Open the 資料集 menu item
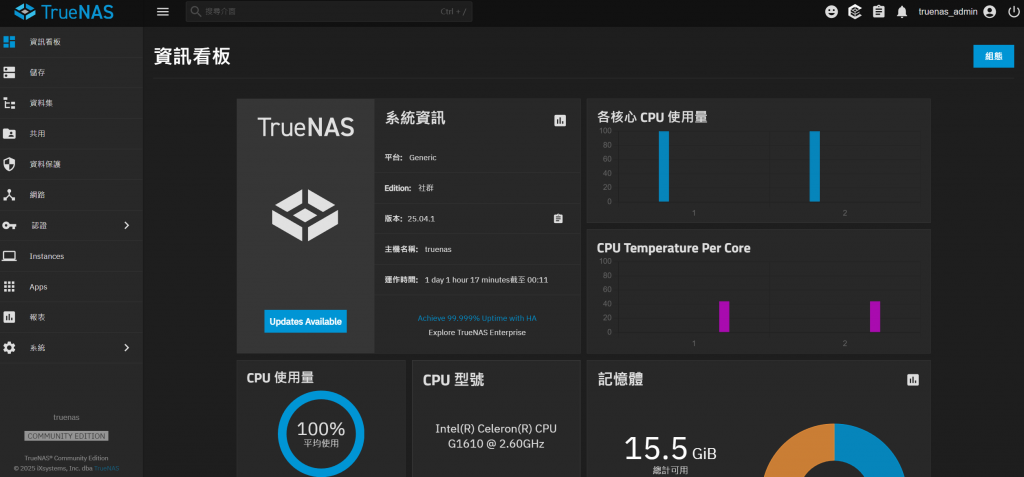Viewport: 1024px width, 477px height. tap(71, 103)
